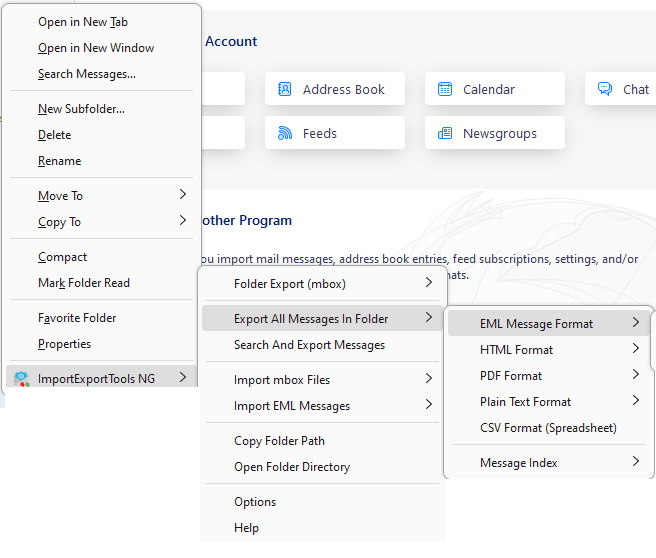Expand Import EML Messages submenu arrow

(x=429, y=404)
